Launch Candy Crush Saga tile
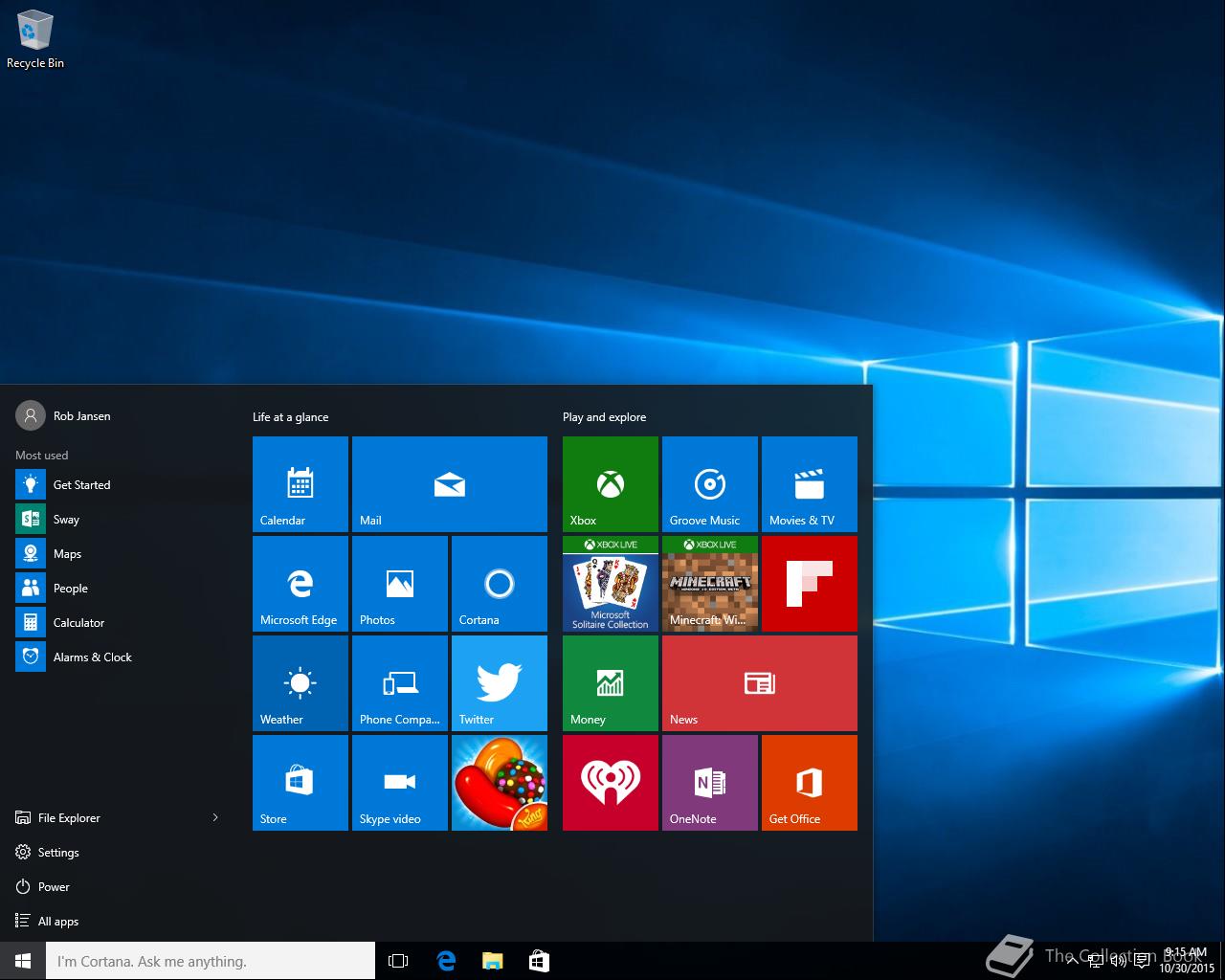The width and height of the screenshot is (1225, 980). [499, 783]
